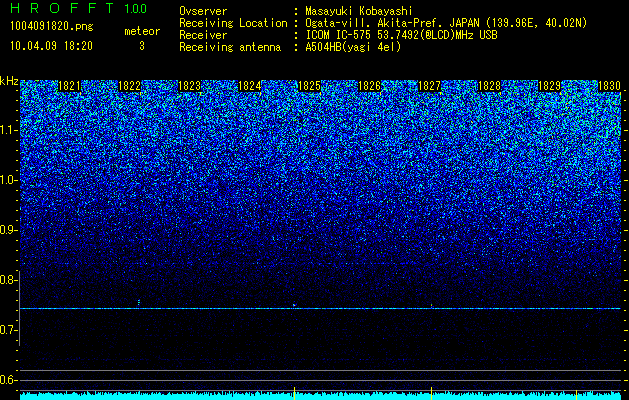This screenshot has width=629, height=400.
Task: Click the 1.1 kHz frequency label
Action: (x=9, y=130)
